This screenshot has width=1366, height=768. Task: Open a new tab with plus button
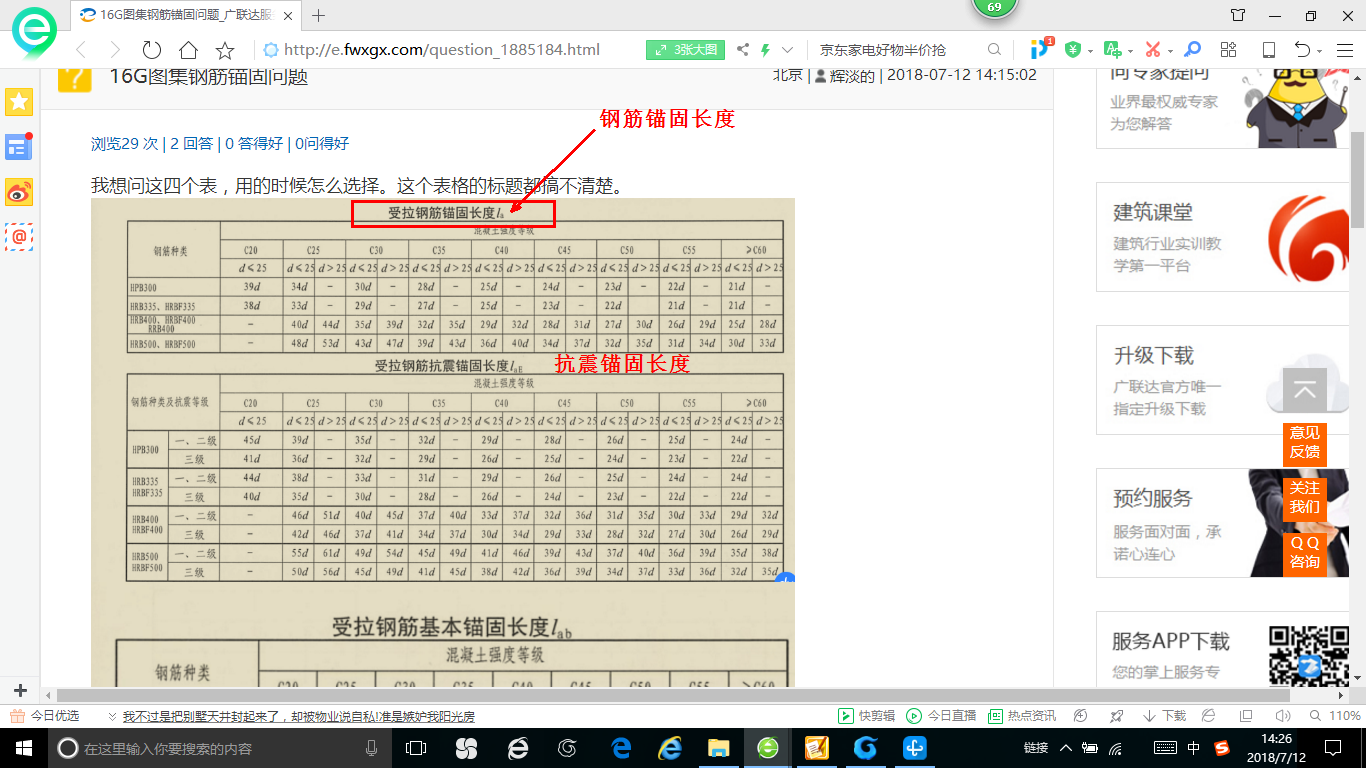319,15
